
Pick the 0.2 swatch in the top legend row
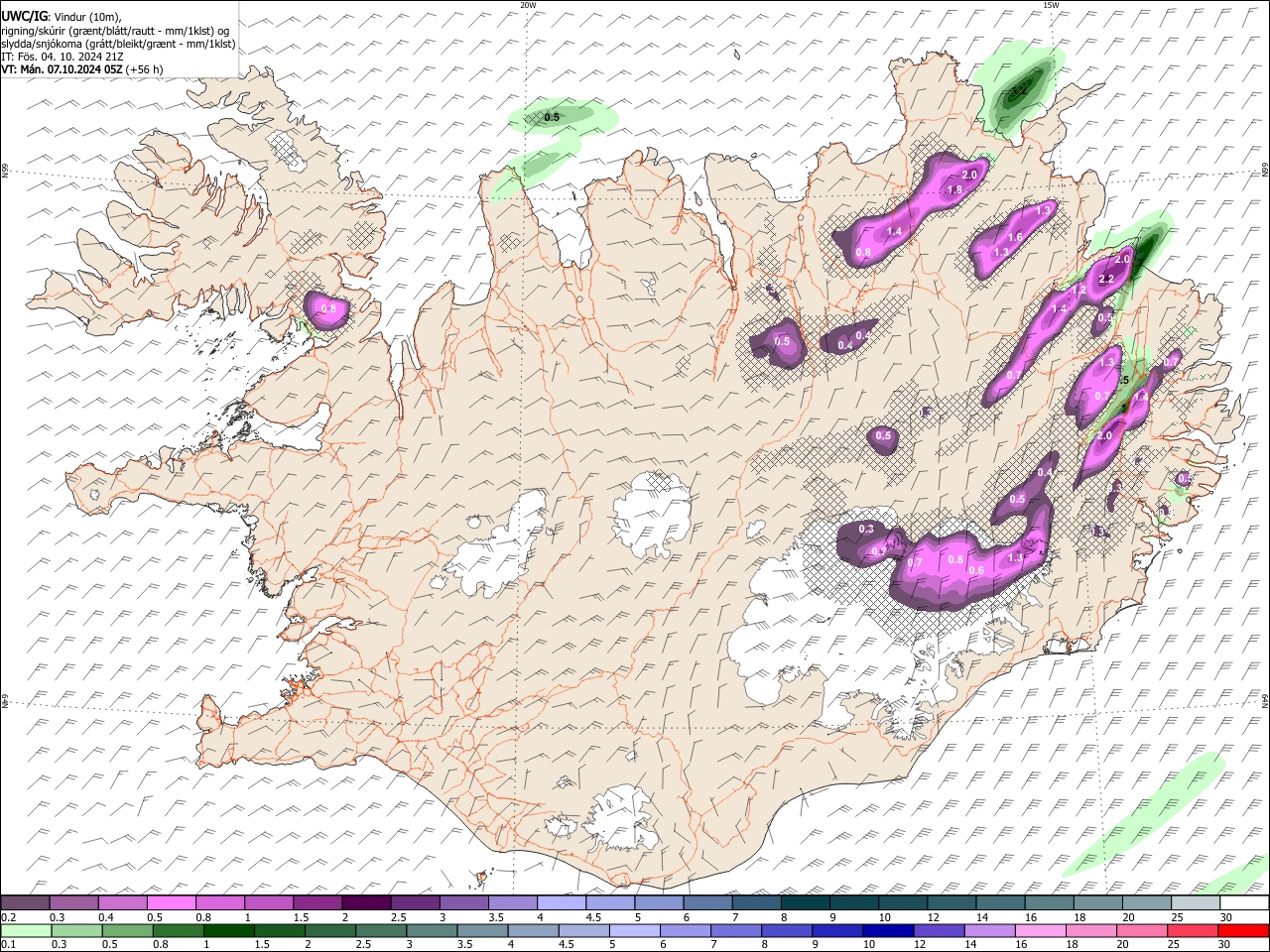pyautogui.click(x=25, y=902)
